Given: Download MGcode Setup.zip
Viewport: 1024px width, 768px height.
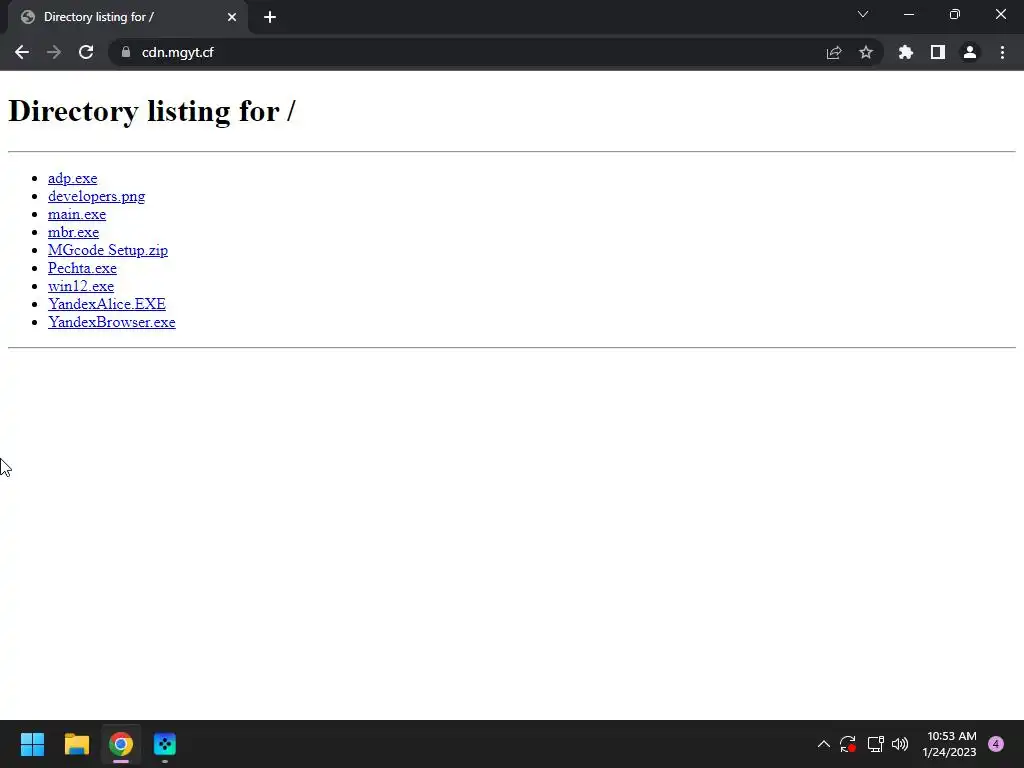Looking at the screenshot, I should point(108,250).
